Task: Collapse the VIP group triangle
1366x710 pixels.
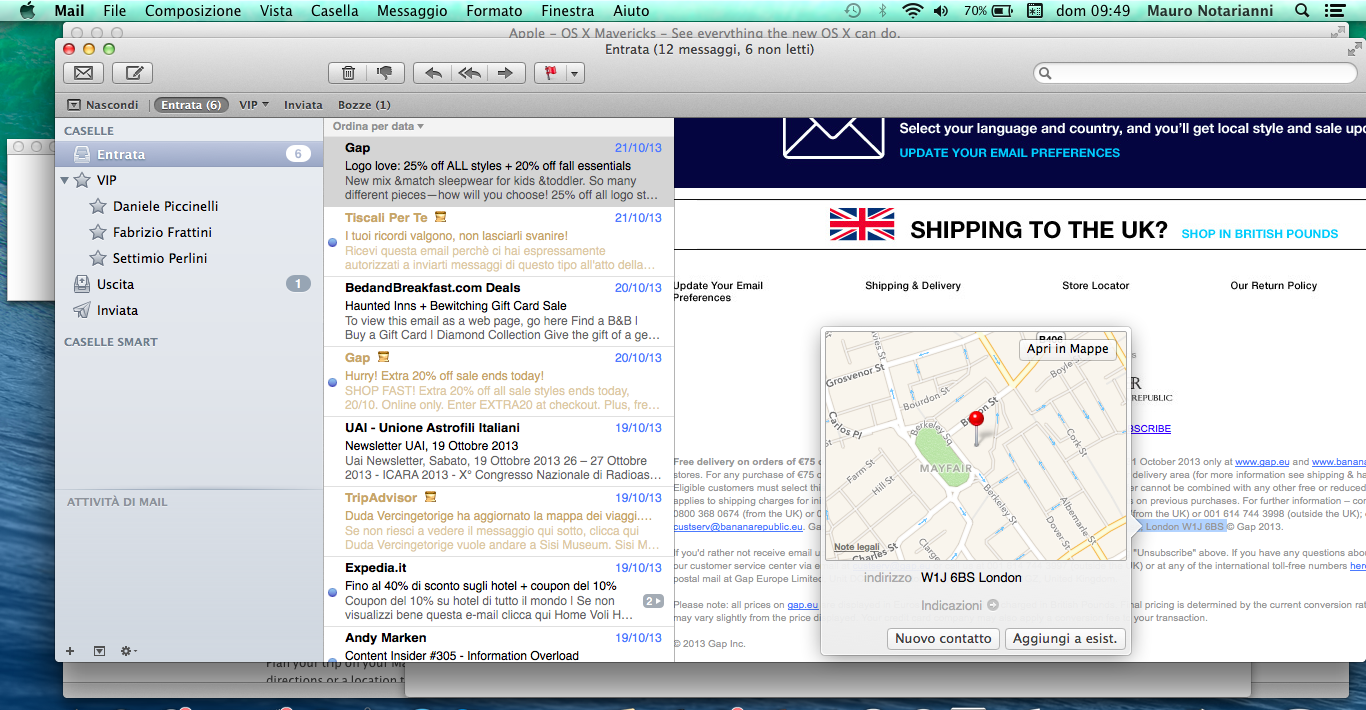Action: 65,181
